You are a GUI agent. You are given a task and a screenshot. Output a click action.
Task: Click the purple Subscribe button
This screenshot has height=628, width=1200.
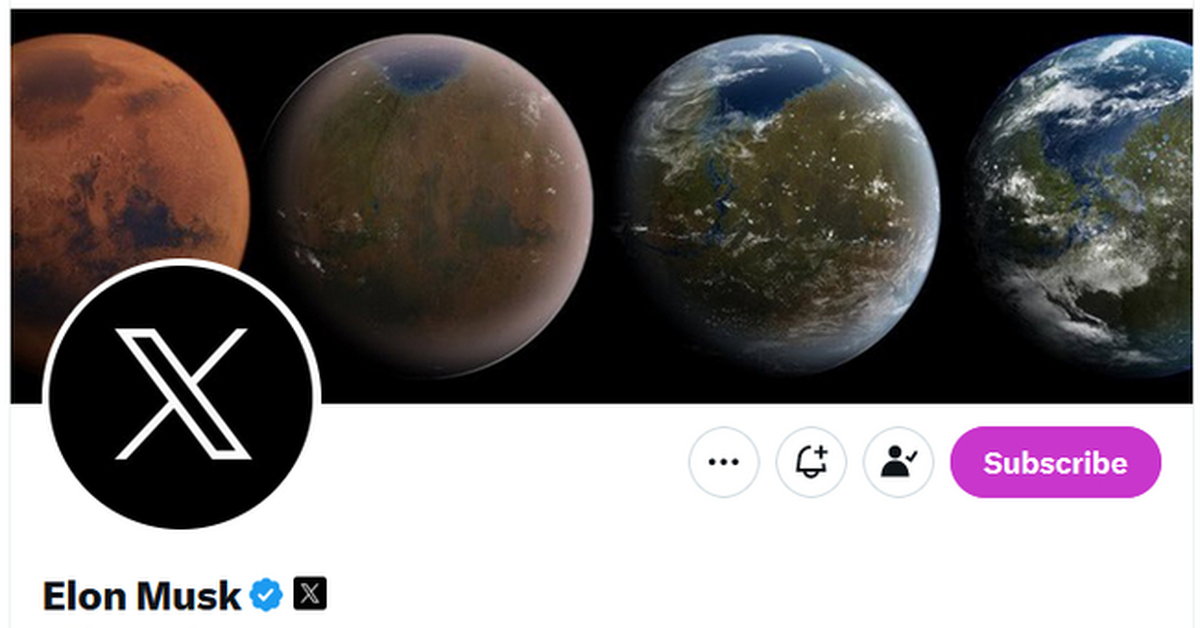tap(1055, 462)
